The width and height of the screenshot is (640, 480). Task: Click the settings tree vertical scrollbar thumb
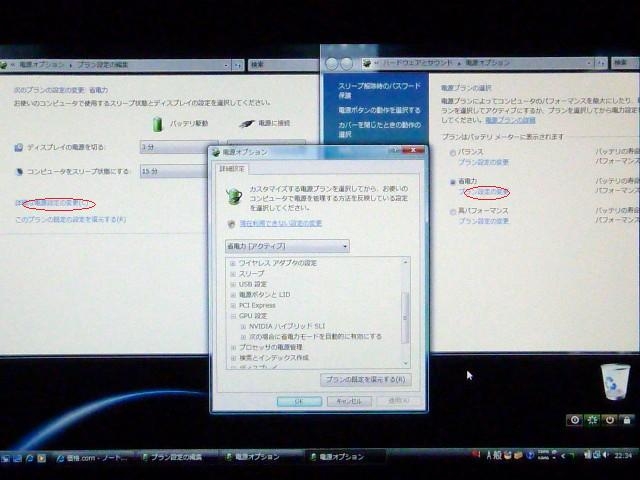pyautogui.click(x=405, y=318)
